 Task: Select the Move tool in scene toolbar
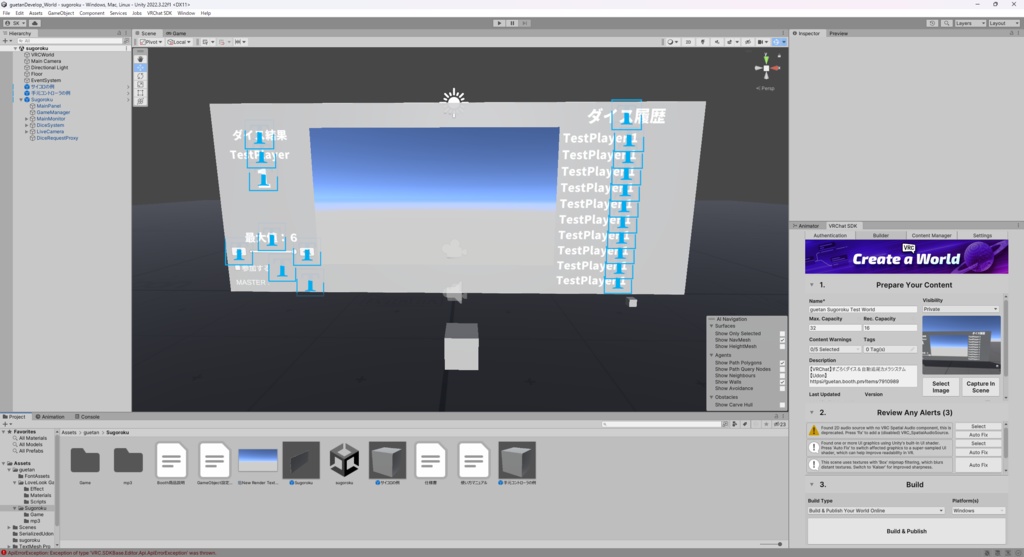pyautogui.click(x=140, y=67)
